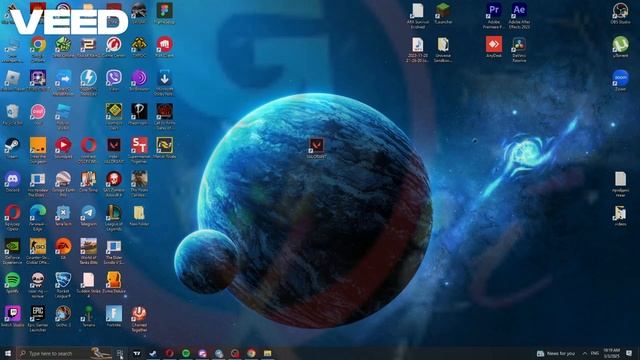This screenshot has width=640, height=360.
Task: Launch League of Legends shortcut
Action: tap(114, 213)
